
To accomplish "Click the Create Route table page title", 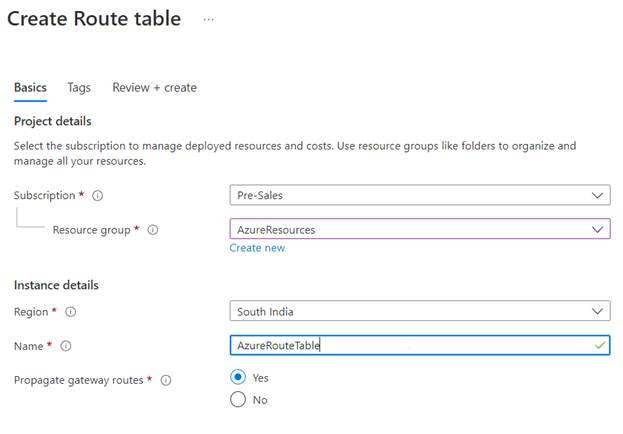I will tap(94, 19).
